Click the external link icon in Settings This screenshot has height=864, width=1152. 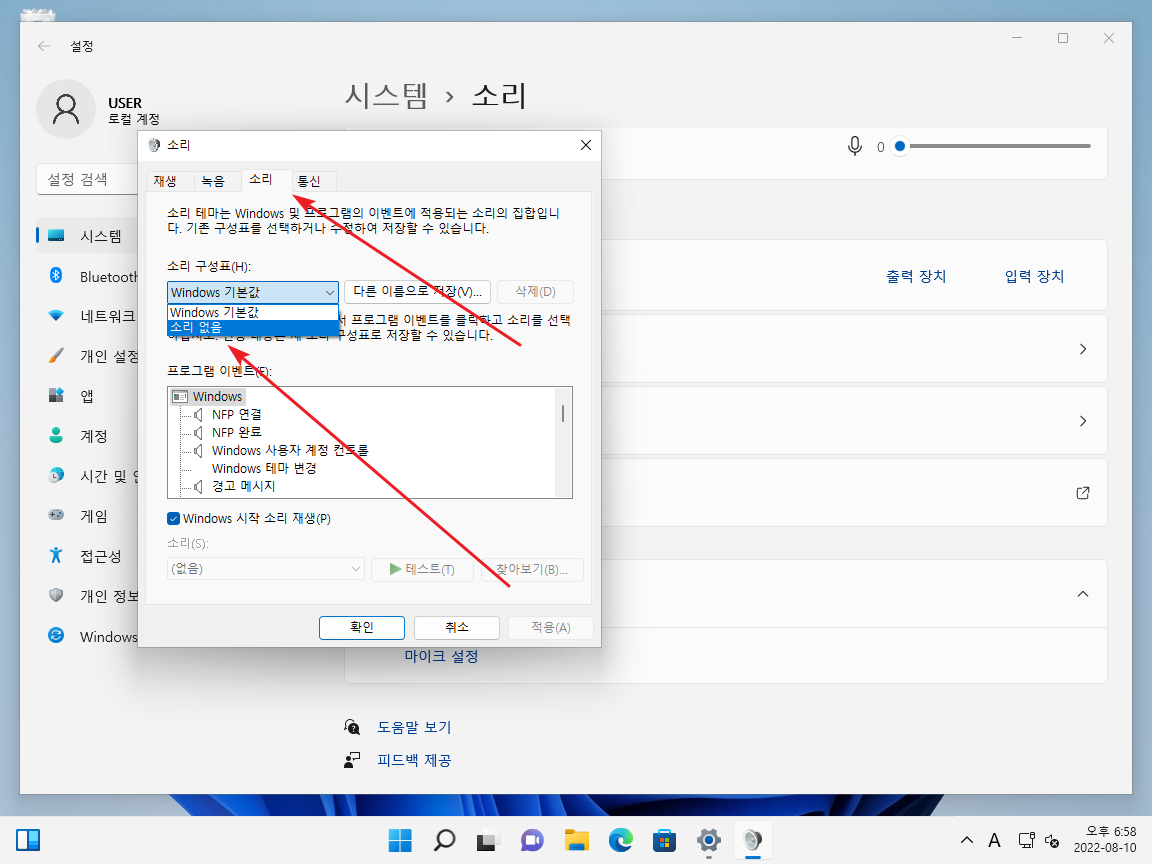pos(1083,493)
